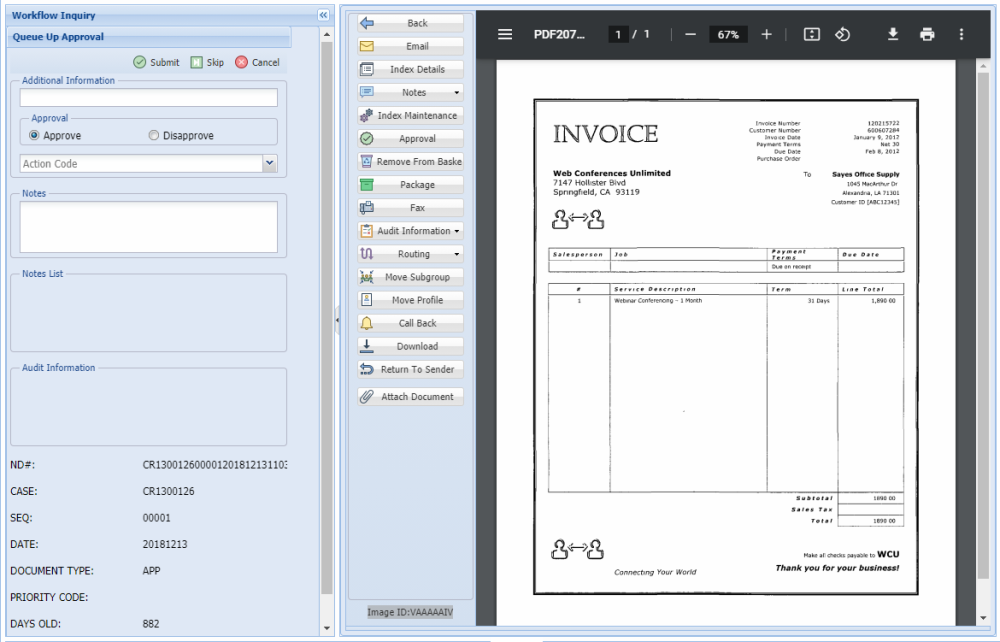Click the Additional Information text field
1000x642 pixels.
point(149,98)
